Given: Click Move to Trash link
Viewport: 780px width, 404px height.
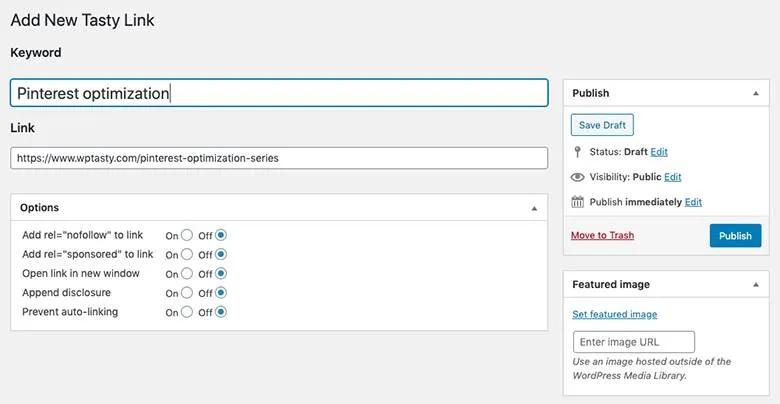Looking at the screenshot, I should pos(602,235).
